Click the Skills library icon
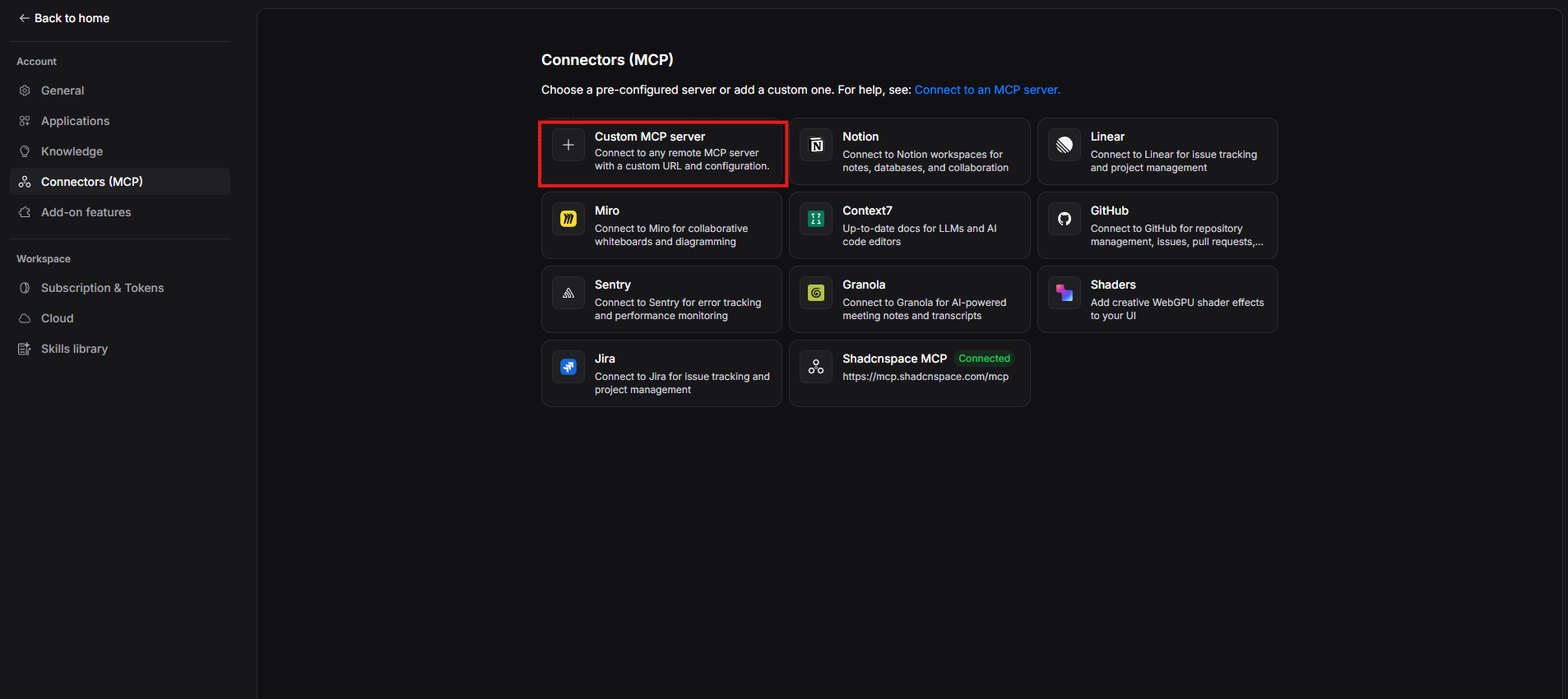 click(x=25, y=349)
